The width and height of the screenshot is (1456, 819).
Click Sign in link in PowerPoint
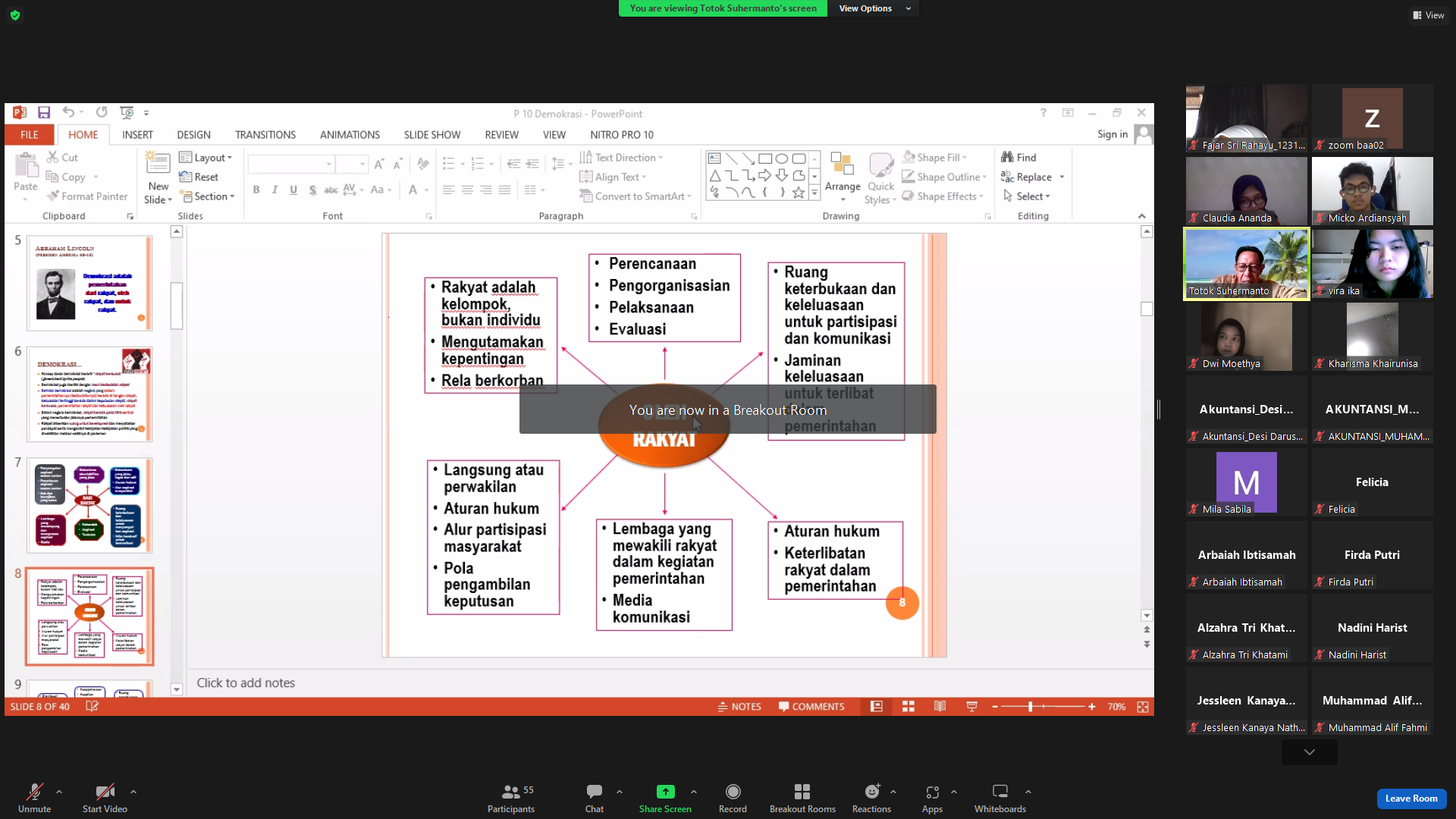click(x=1112, y=134)
